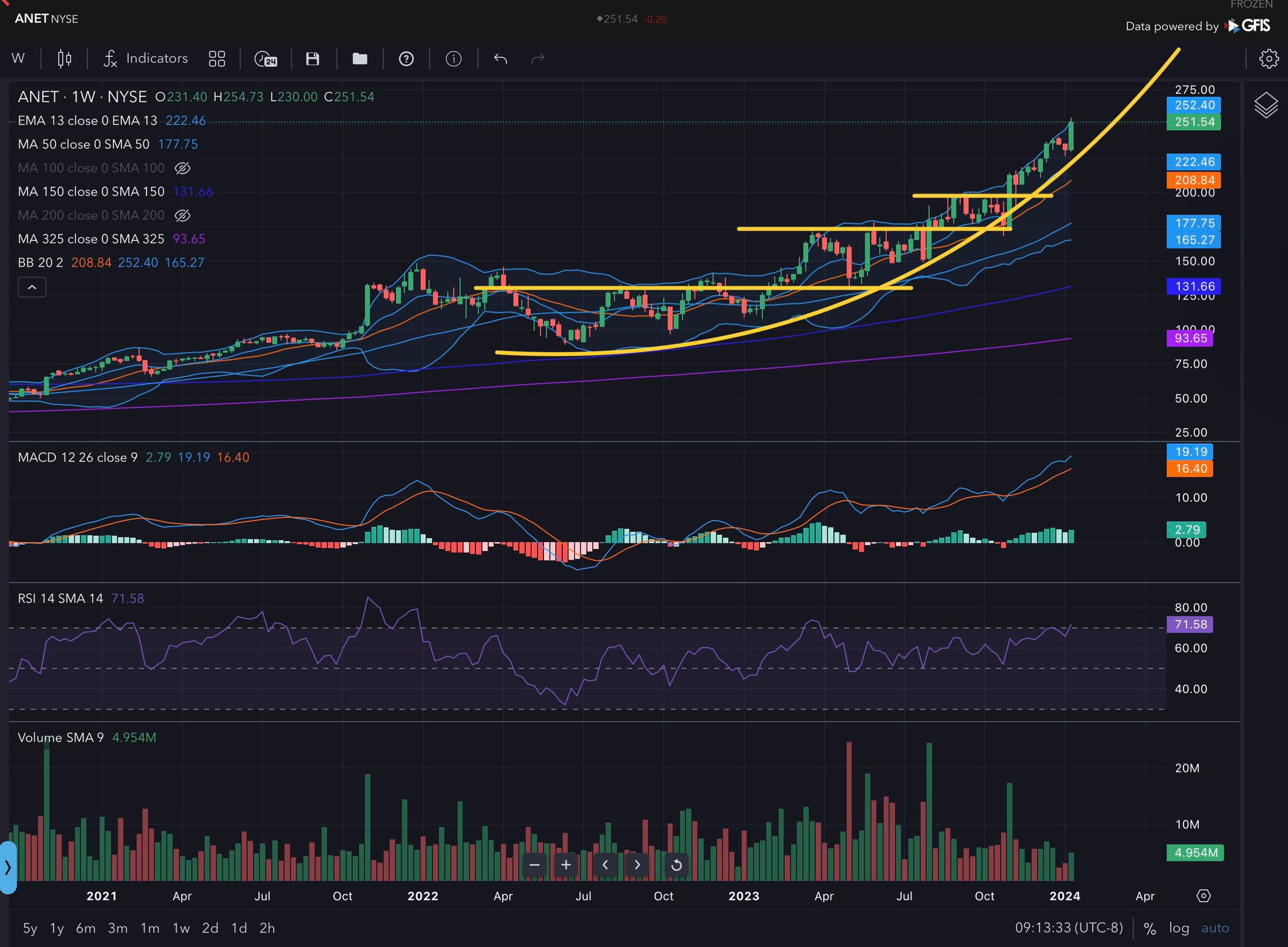Select BB 20 2 indicator legend

pos(111,263)
